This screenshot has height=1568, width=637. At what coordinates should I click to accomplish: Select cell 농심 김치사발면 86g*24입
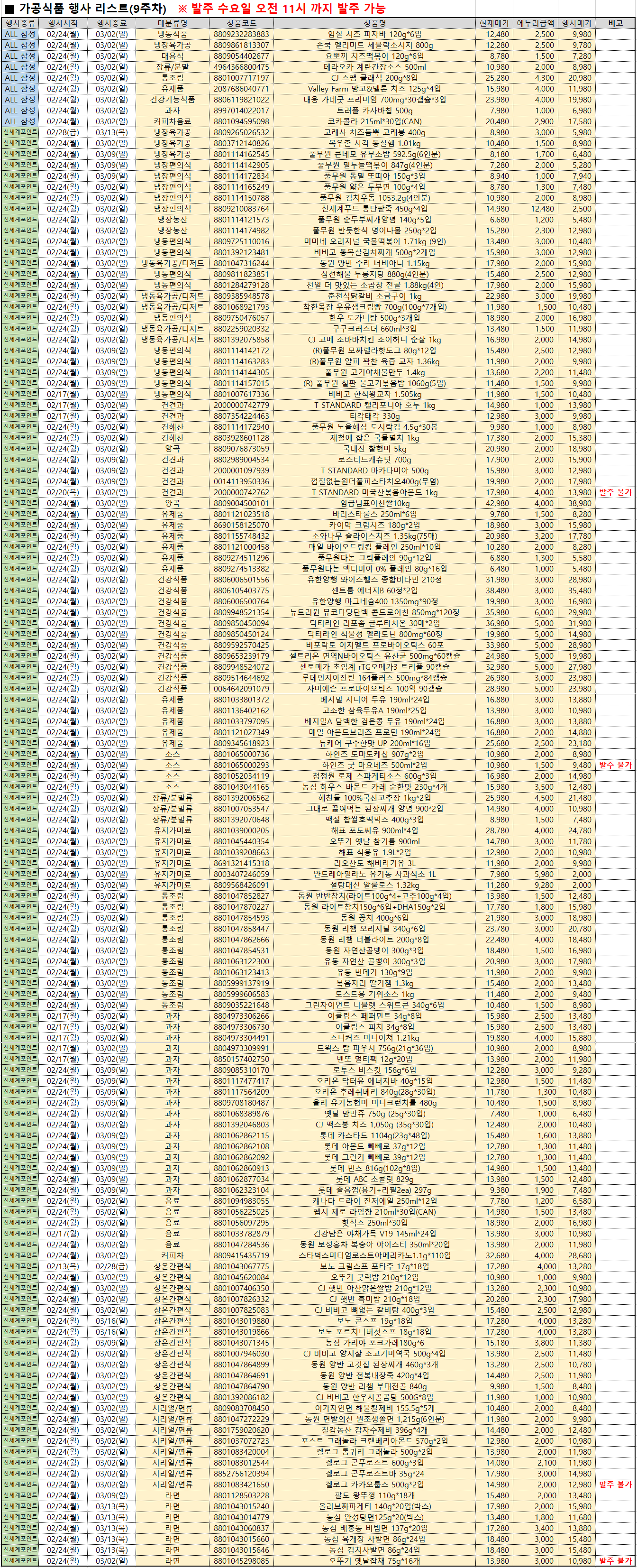coord(375,1550)
